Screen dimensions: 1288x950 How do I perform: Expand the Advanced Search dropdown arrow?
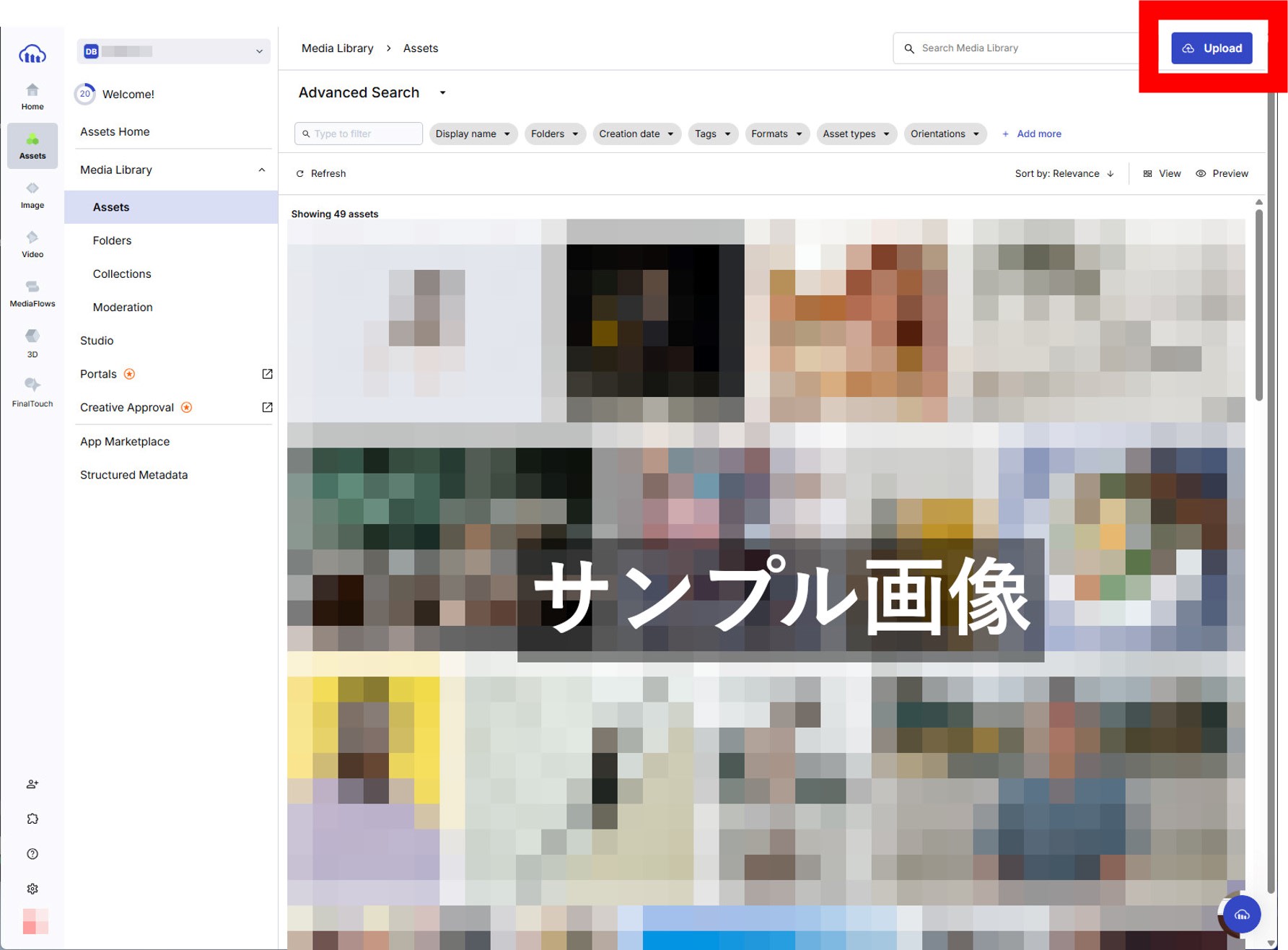[x=443, y=92]
